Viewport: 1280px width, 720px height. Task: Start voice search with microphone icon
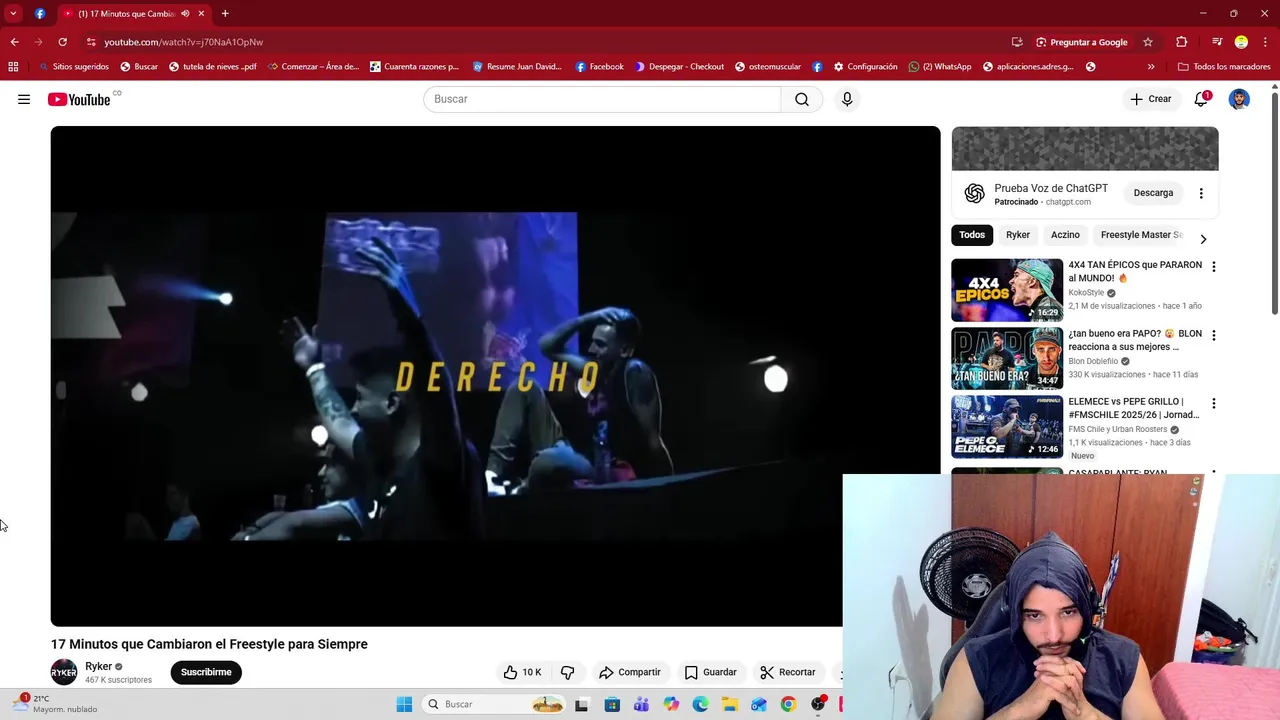[x=847, y=99]
